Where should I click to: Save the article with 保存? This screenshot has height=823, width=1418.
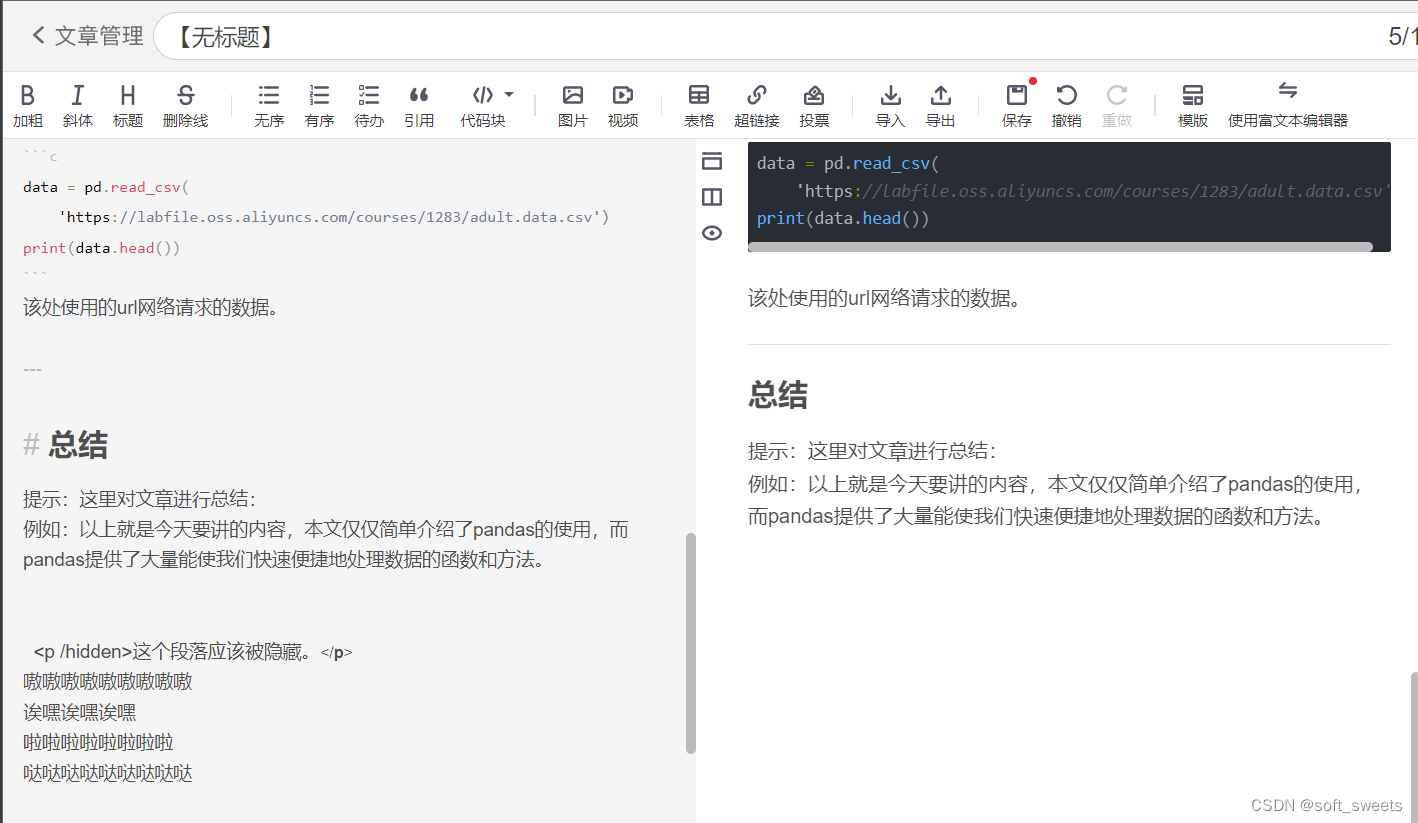pos(1017,106)
